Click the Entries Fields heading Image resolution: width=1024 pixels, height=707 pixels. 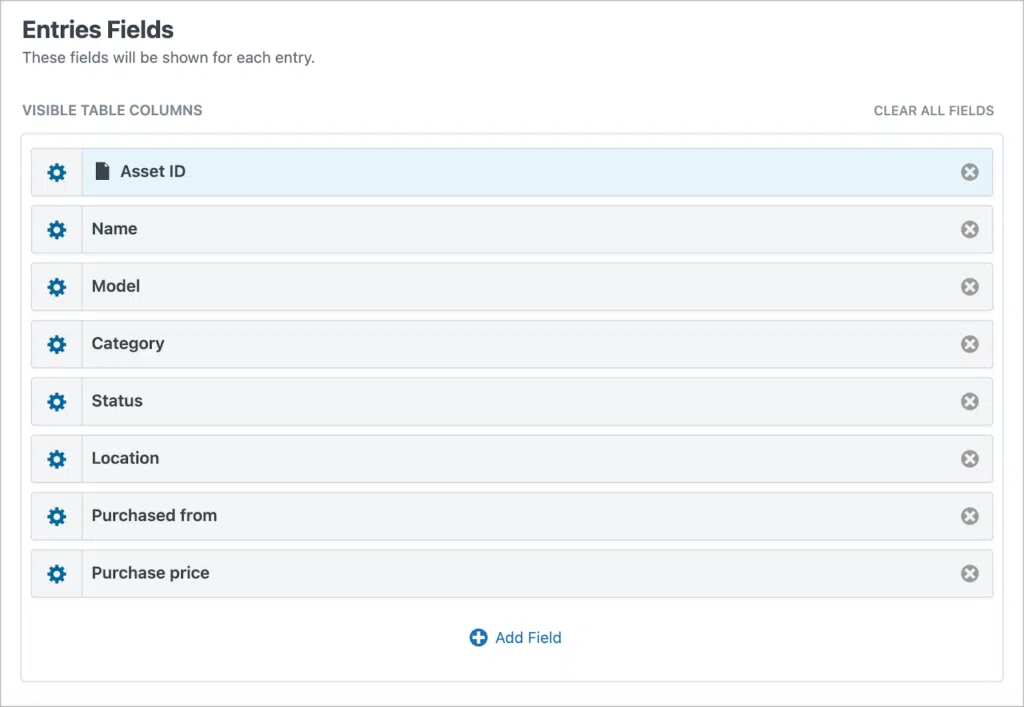pyautogui.click(x=98, y=30)
